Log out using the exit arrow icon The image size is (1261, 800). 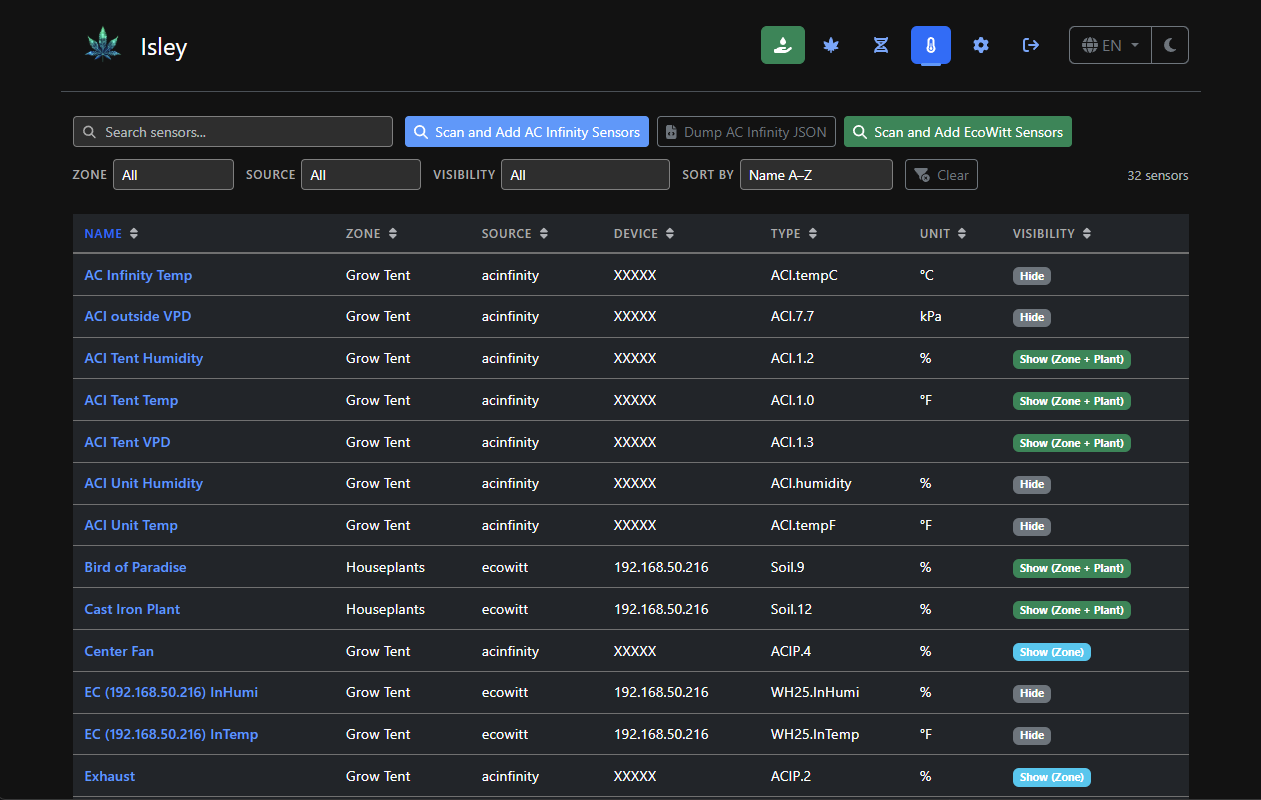click(1031, 45)
